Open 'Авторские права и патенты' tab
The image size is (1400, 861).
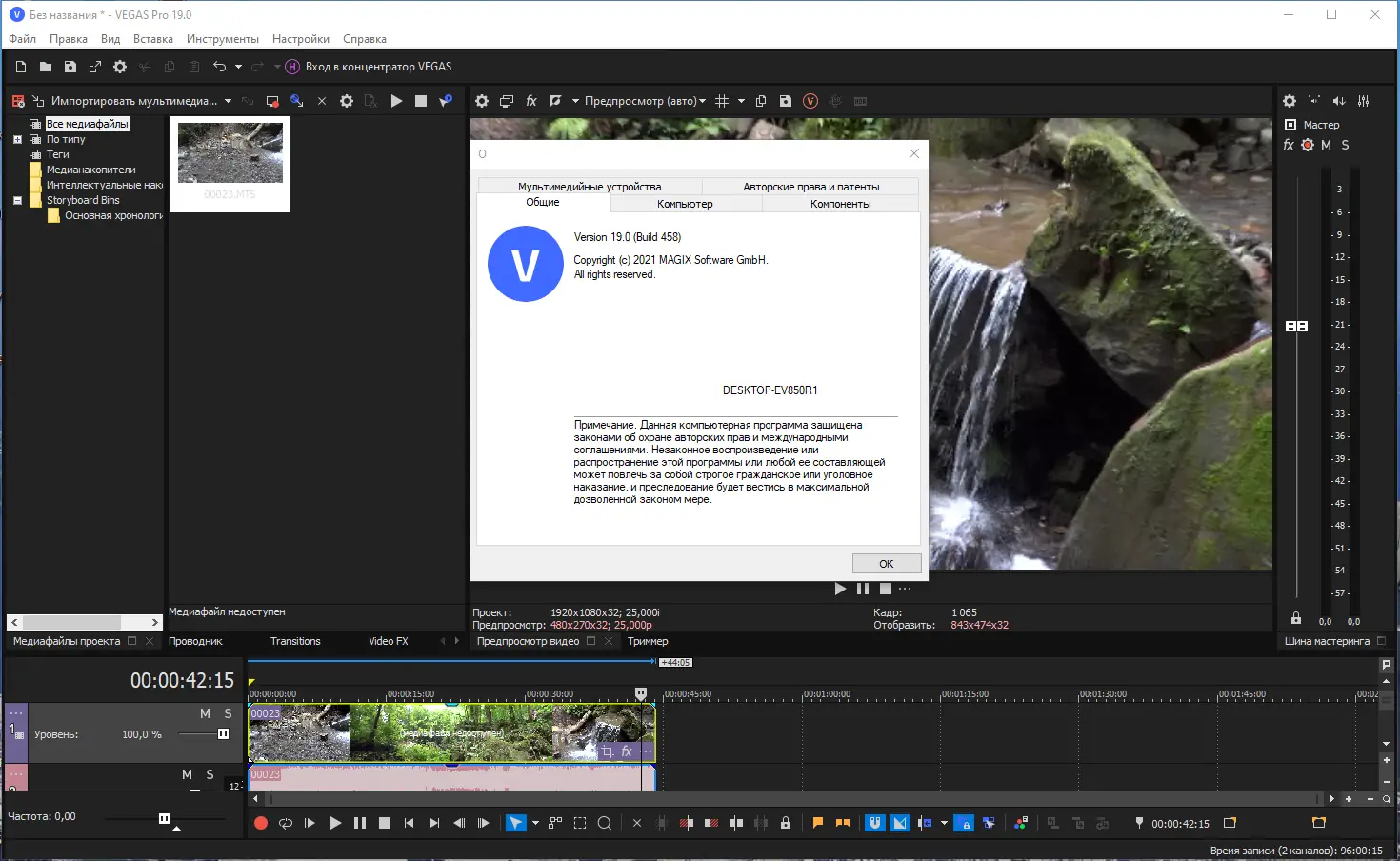tap(811, 187)
